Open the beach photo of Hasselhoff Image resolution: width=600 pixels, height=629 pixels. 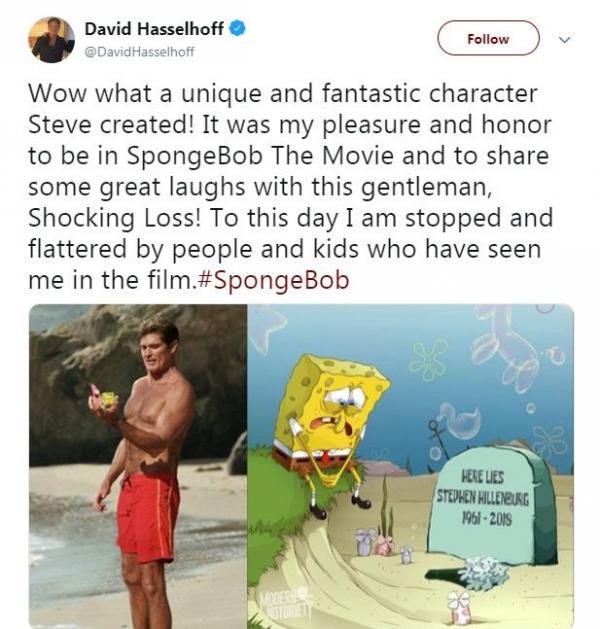point(138,466)
